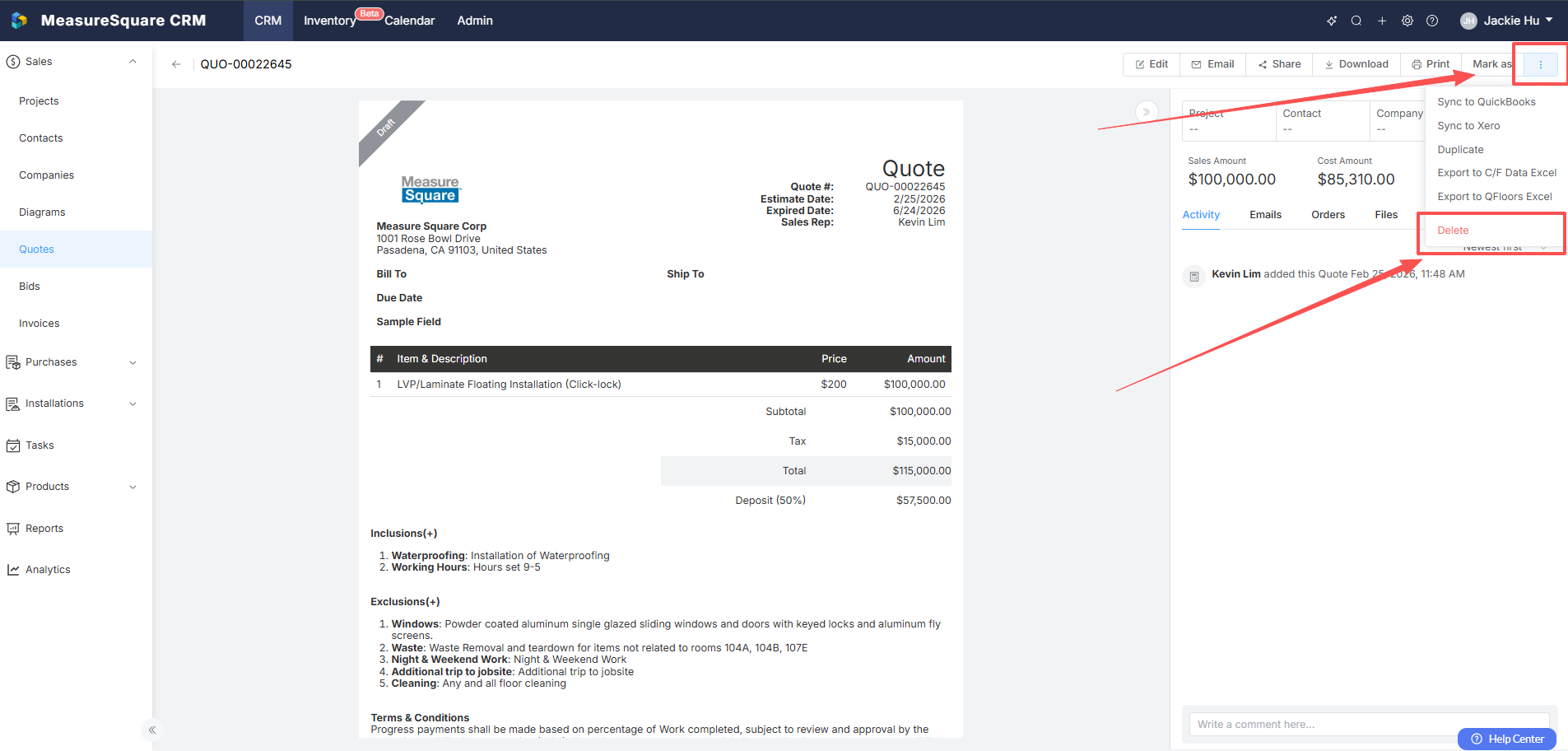Click the Download button
This screenshot has width=1568, height=751.
pyautogui.click(x=1356, y=64)
